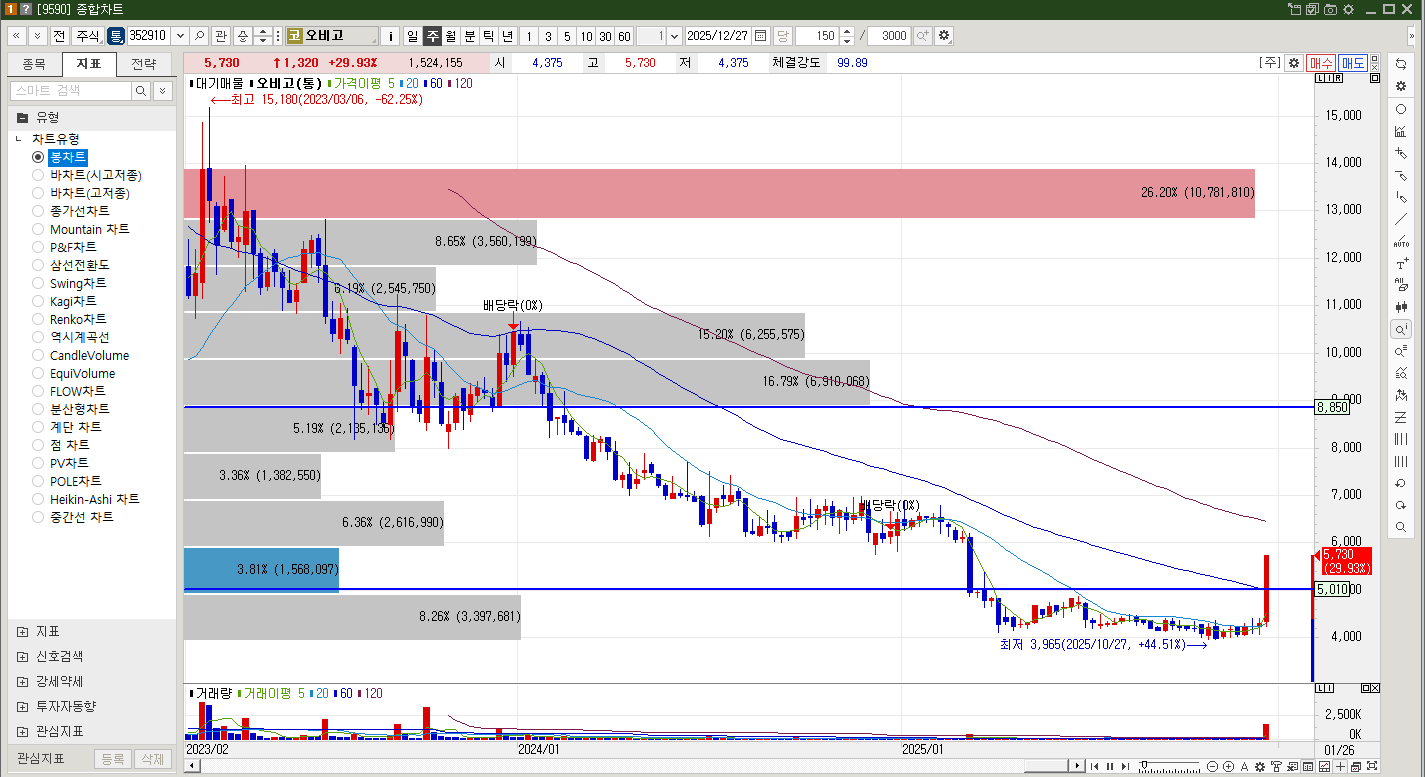Expand the 강세약세 section
This screenshot has width=1425, height=777.
[22, 681]
